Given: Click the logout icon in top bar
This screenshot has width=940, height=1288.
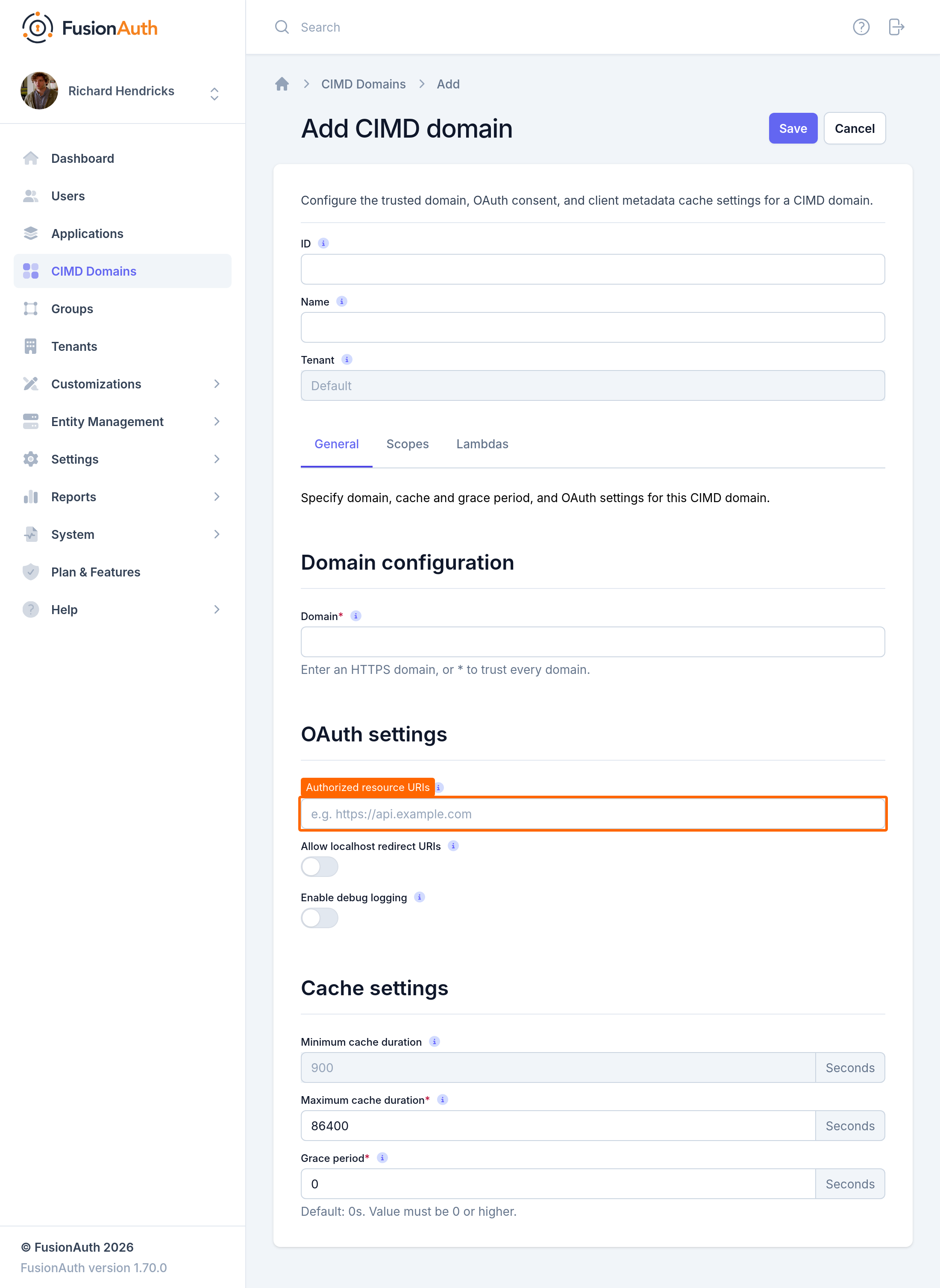Looking at the screenshot, I should click(x=896, y=27).
